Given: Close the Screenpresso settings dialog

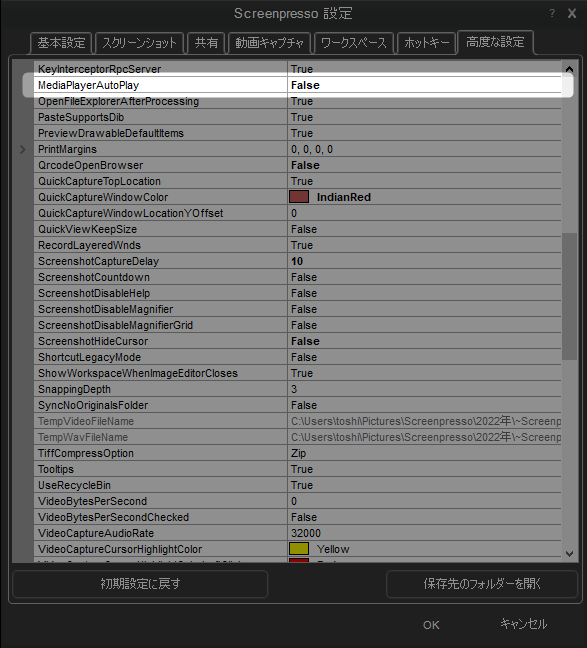Looking at the screenshot, I should (572, 14).
